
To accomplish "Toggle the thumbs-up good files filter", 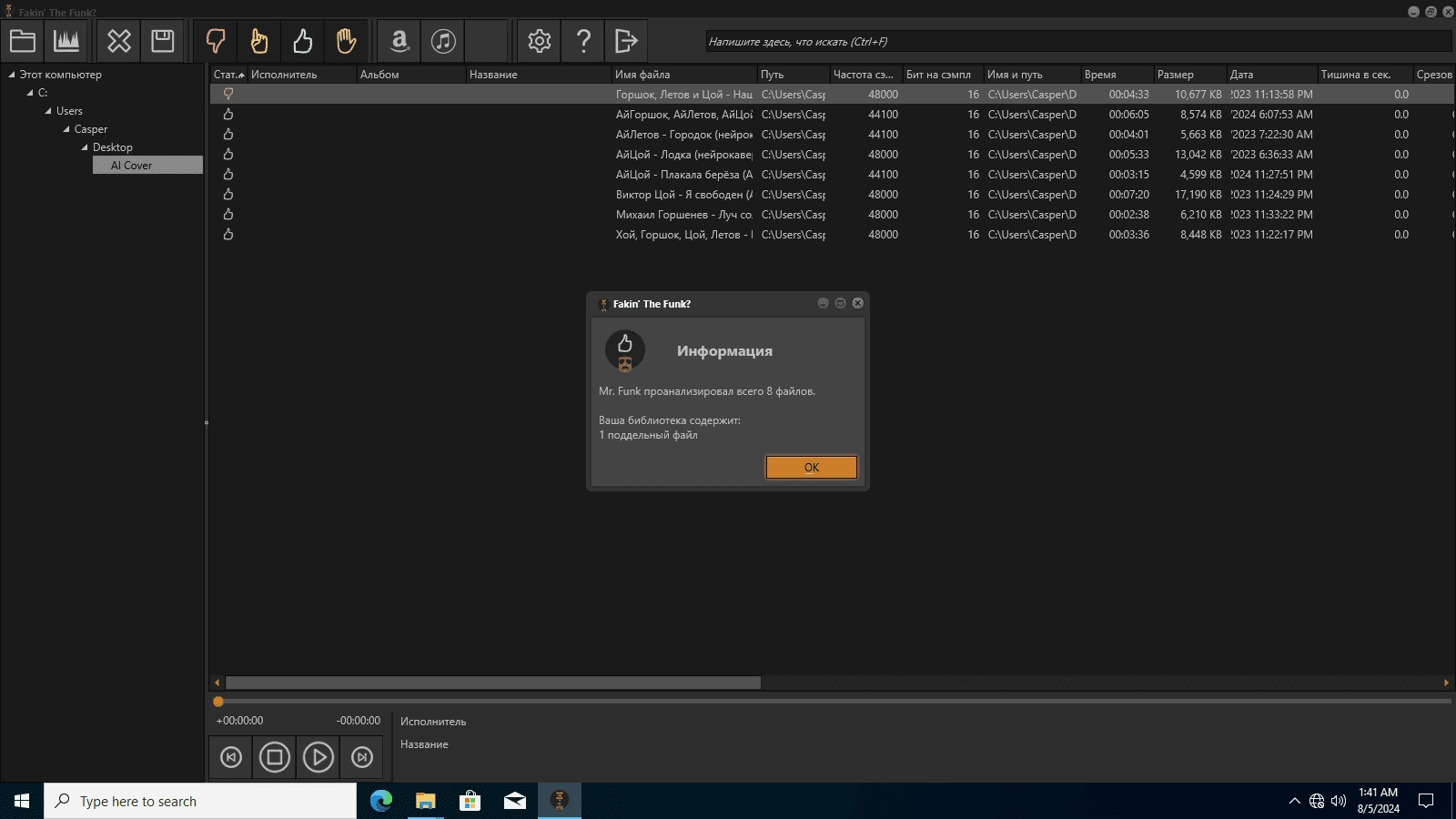I will (x=303, y=41).
